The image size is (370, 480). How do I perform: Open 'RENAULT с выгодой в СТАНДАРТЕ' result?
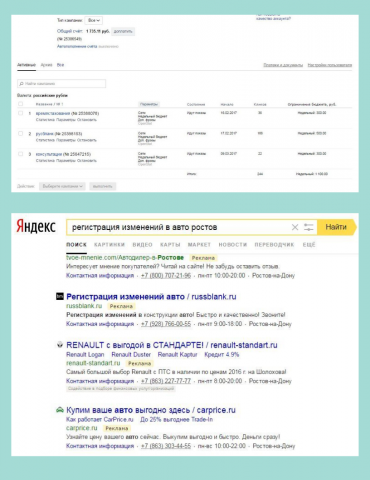tap(172, 345)
